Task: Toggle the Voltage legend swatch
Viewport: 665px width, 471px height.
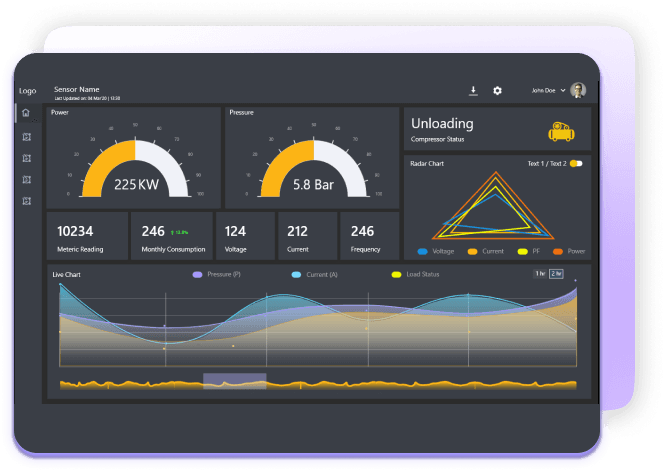Action: coord(422,251)
